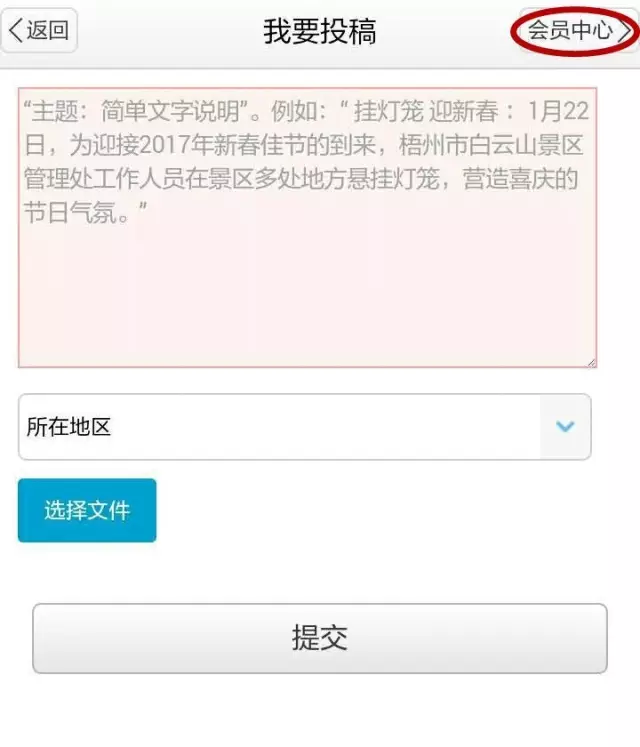Click the right chevron after 会员中心
This screenshot has width=640, height=747.
point(625,31)
